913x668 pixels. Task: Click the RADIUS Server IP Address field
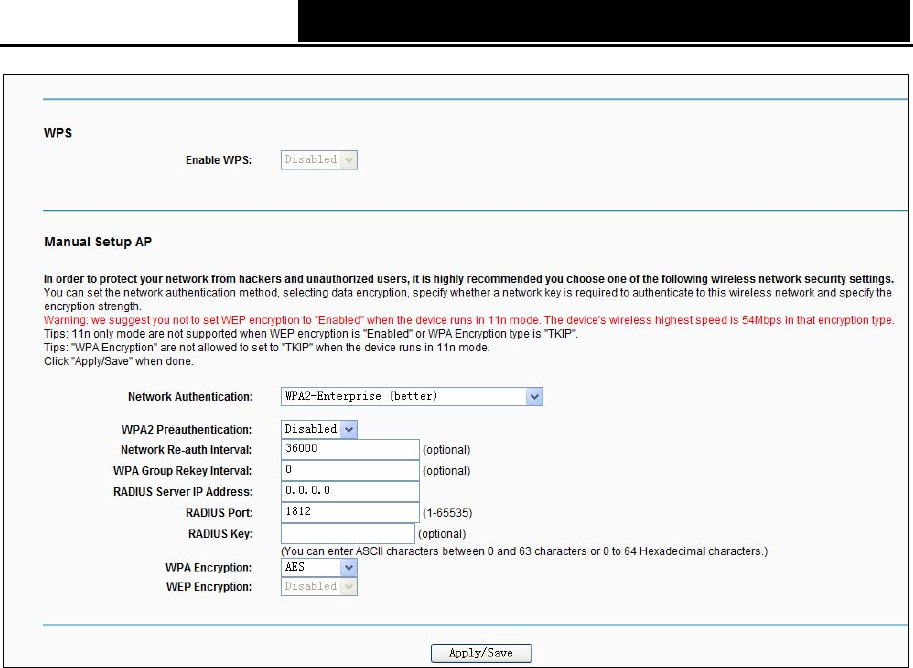[x=350, y=492]
